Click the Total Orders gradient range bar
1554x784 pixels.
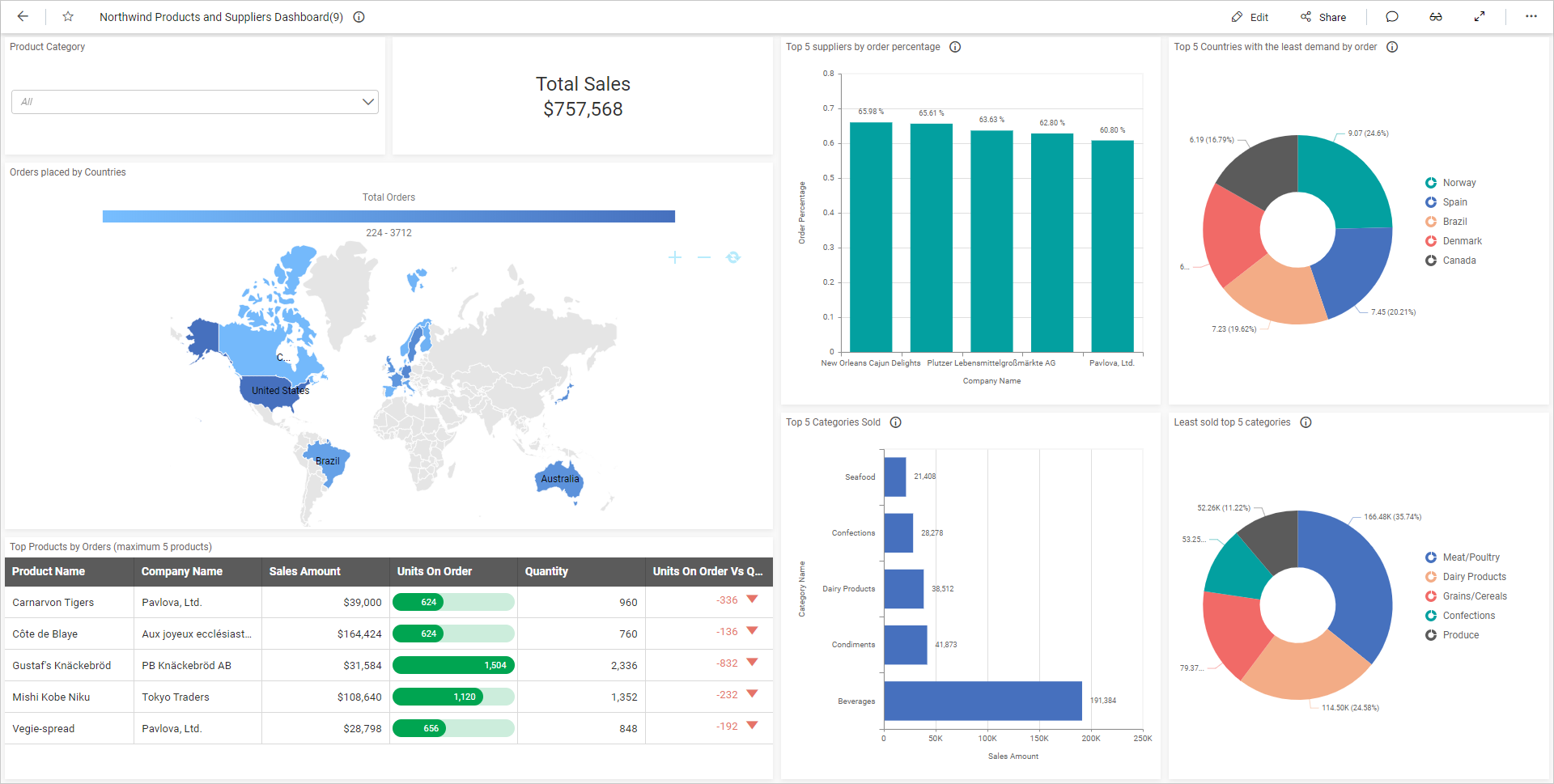[x=388, y=216]
